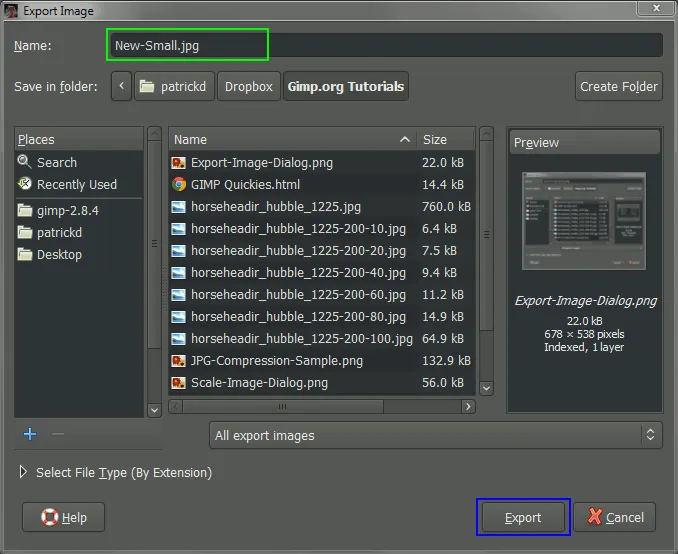Click the horizontal scrollbar right arrow
This screenshot has width=678, height=554.
click(468, 407)
